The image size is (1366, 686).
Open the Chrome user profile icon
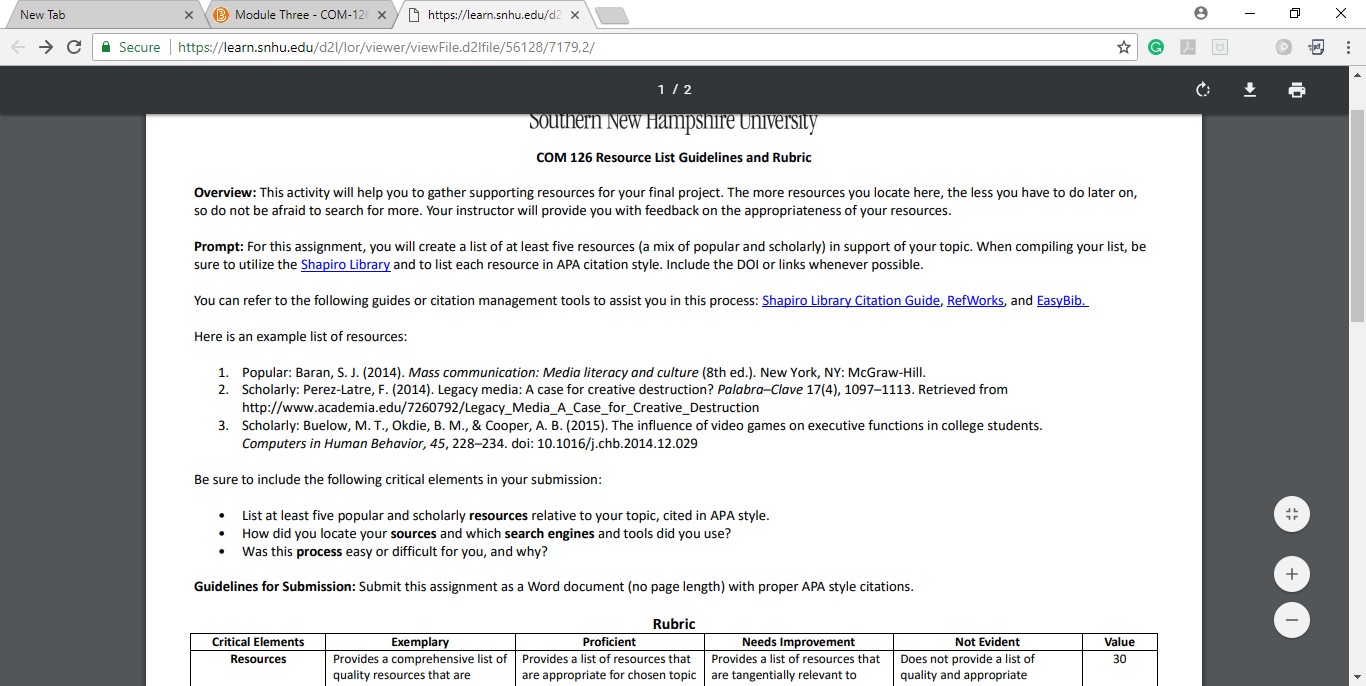(1201, 14)
